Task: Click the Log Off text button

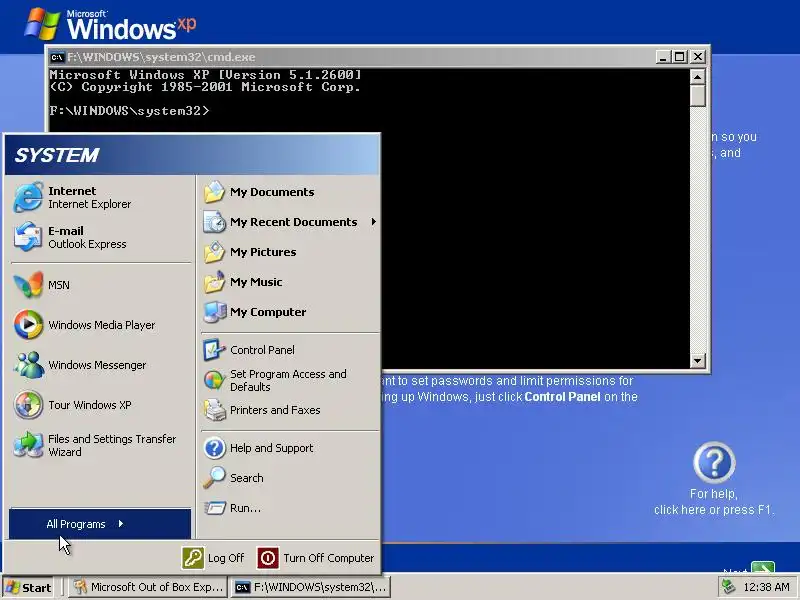Action: pos(226,558)
